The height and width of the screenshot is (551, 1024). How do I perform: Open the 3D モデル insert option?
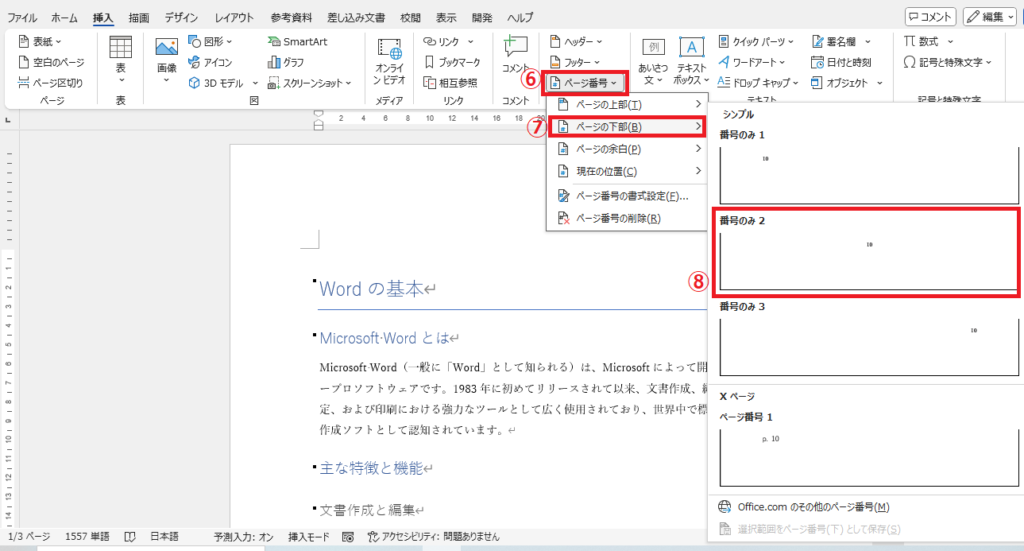tap(223, 83)
